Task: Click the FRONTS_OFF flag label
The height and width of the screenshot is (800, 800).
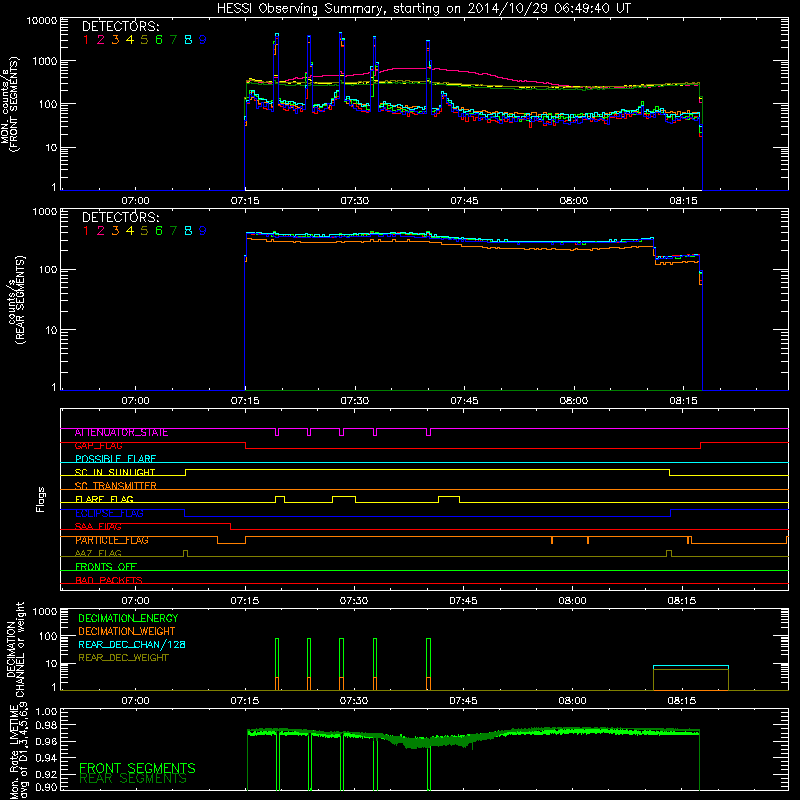Action: pyautogui.click(x=106, y=567)
